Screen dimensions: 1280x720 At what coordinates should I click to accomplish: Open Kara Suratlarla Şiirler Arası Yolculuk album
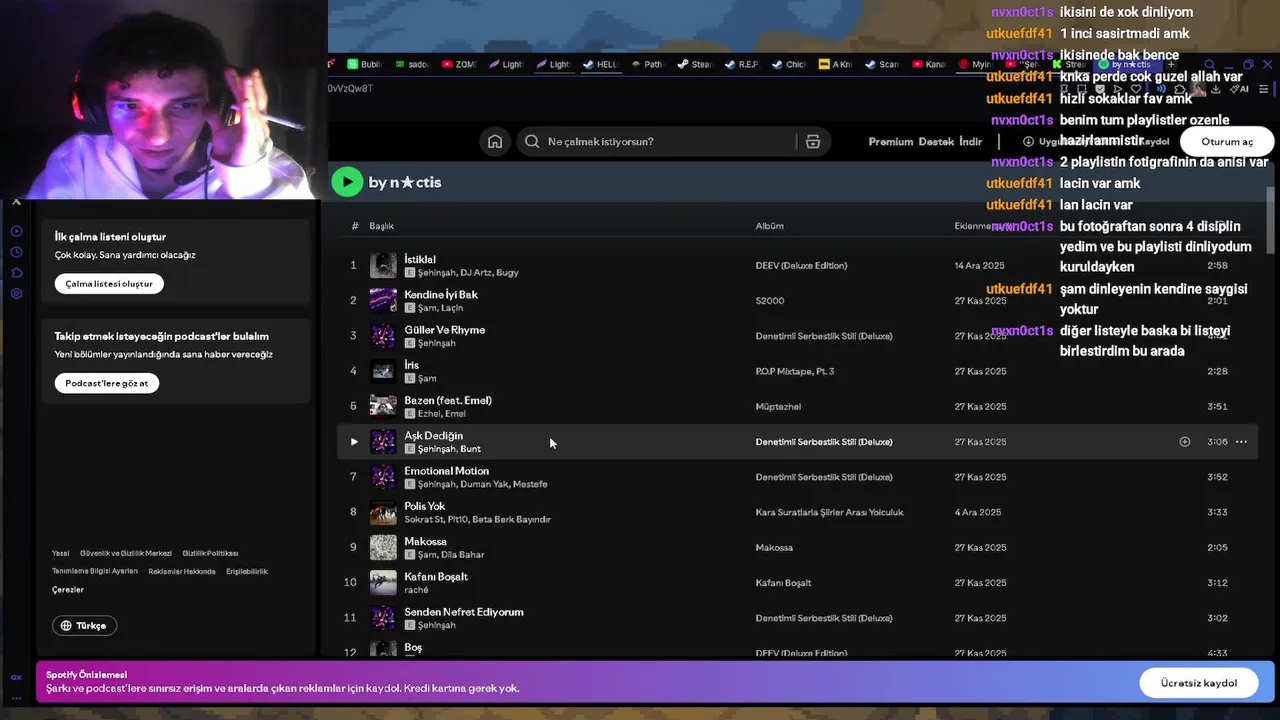829,512
